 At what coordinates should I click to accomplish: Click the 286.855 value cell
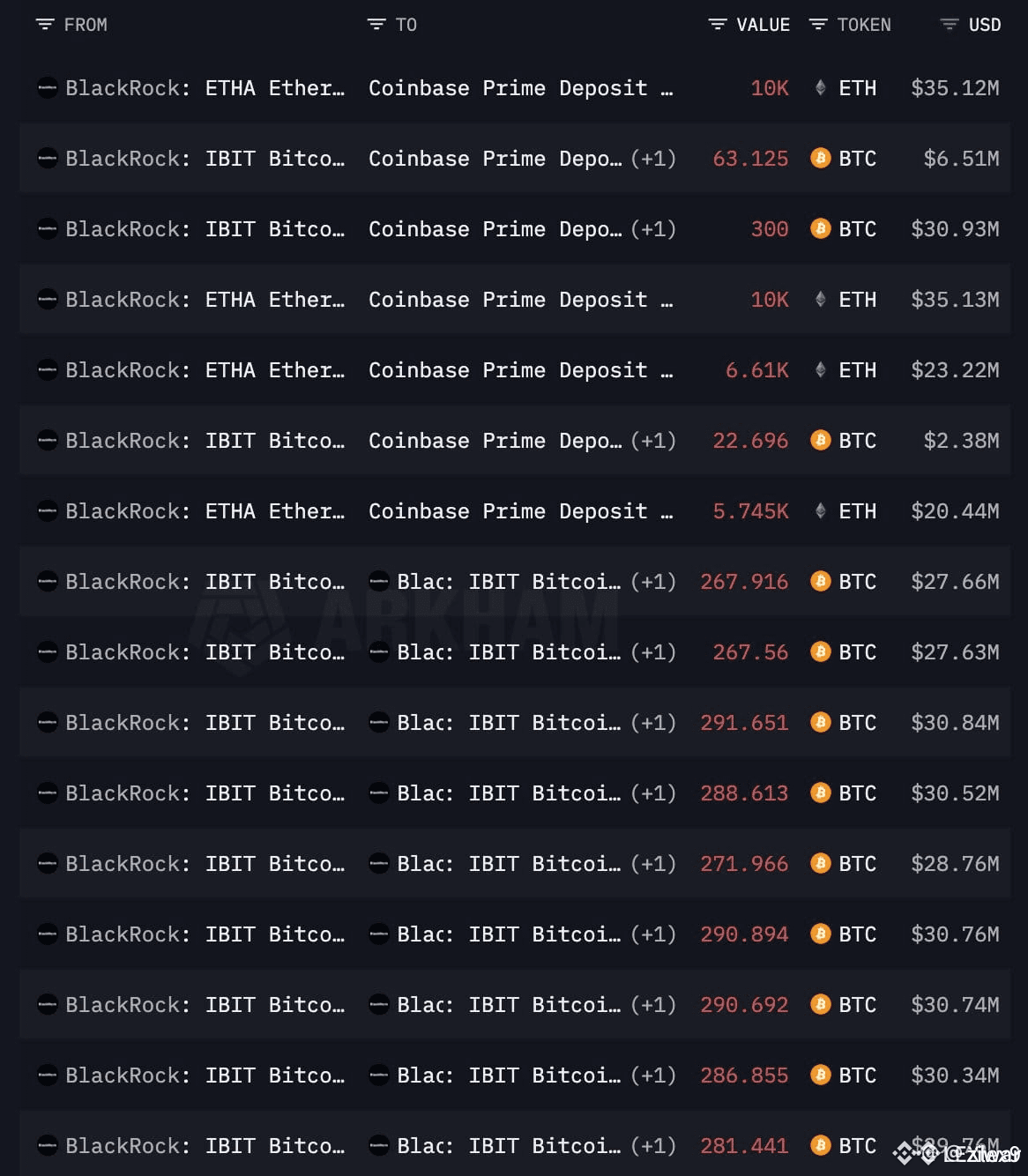[744, 1076]
